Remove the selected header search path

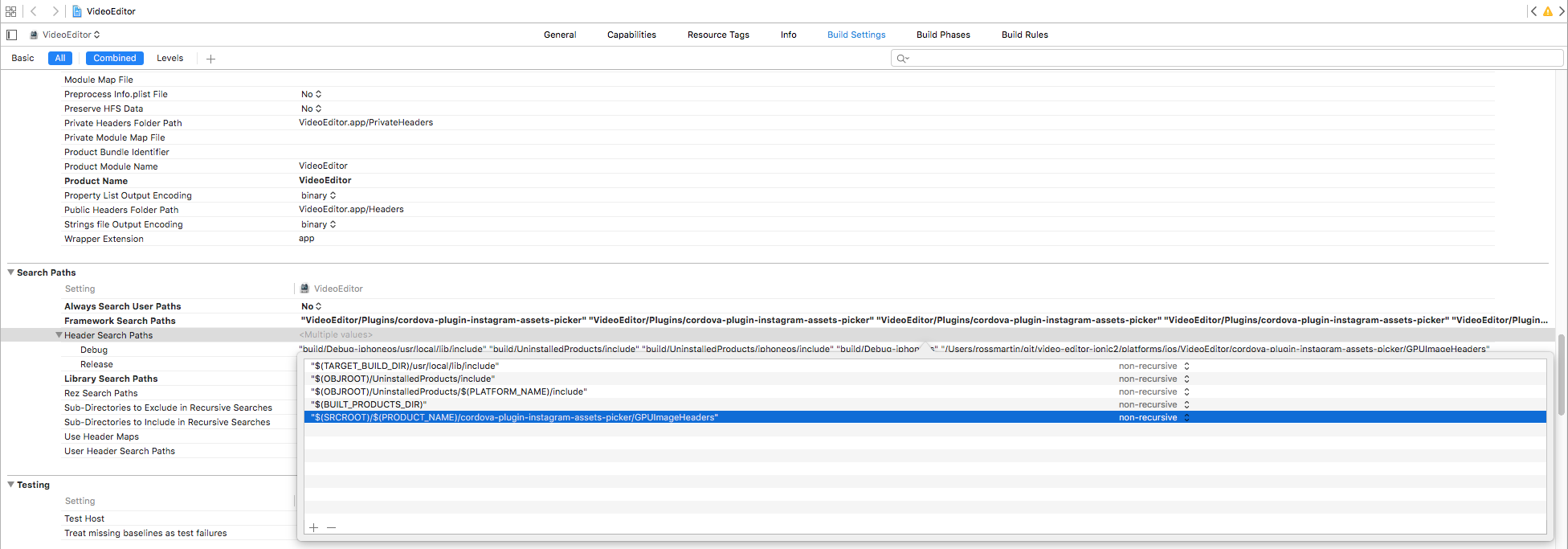[x=331, y=527]
